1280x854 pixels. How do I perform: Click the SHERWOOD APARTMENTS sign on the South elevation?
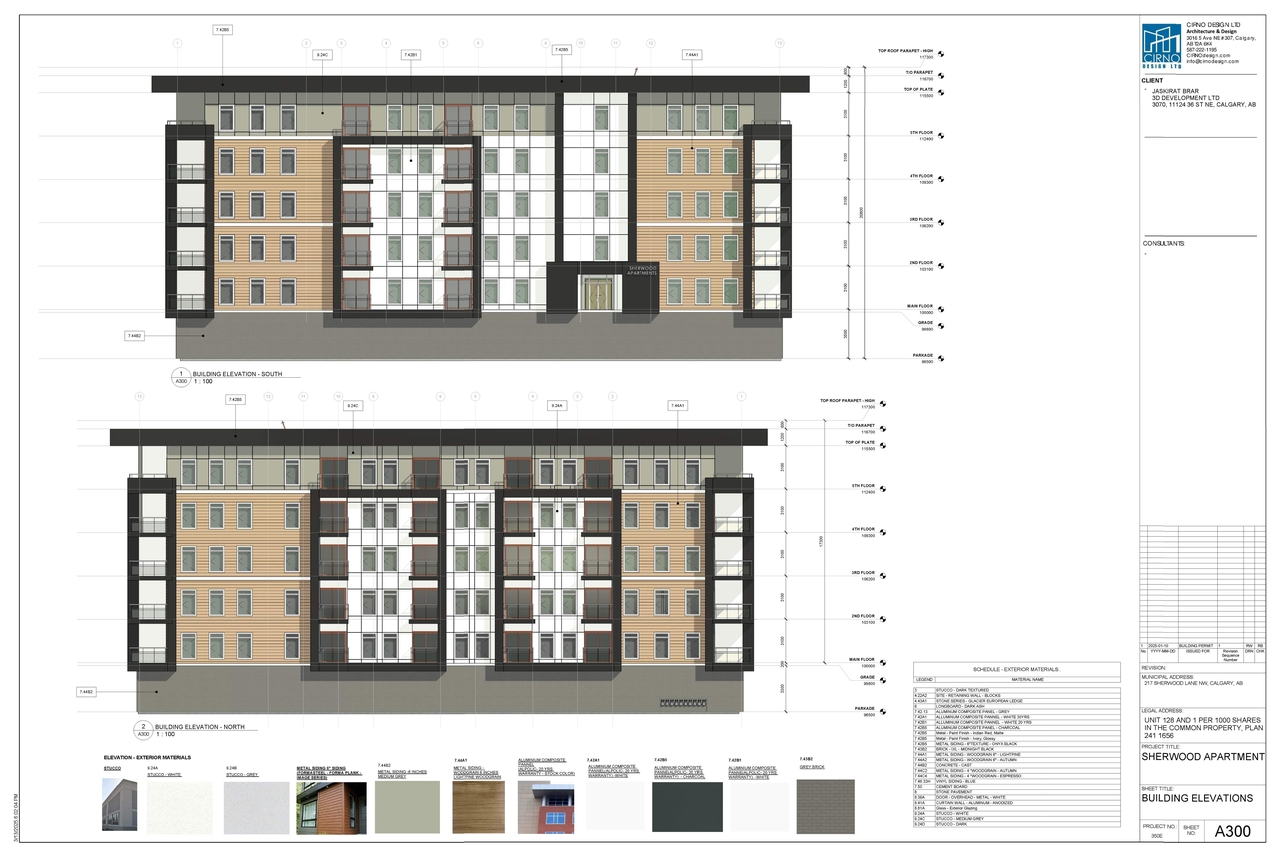tap(641, 270)
